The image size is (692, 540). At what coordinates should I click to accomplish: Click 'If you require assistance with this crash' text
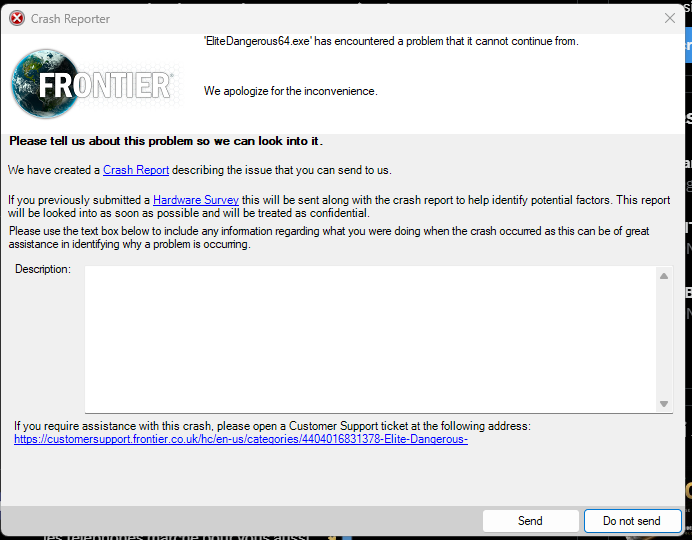272,426
